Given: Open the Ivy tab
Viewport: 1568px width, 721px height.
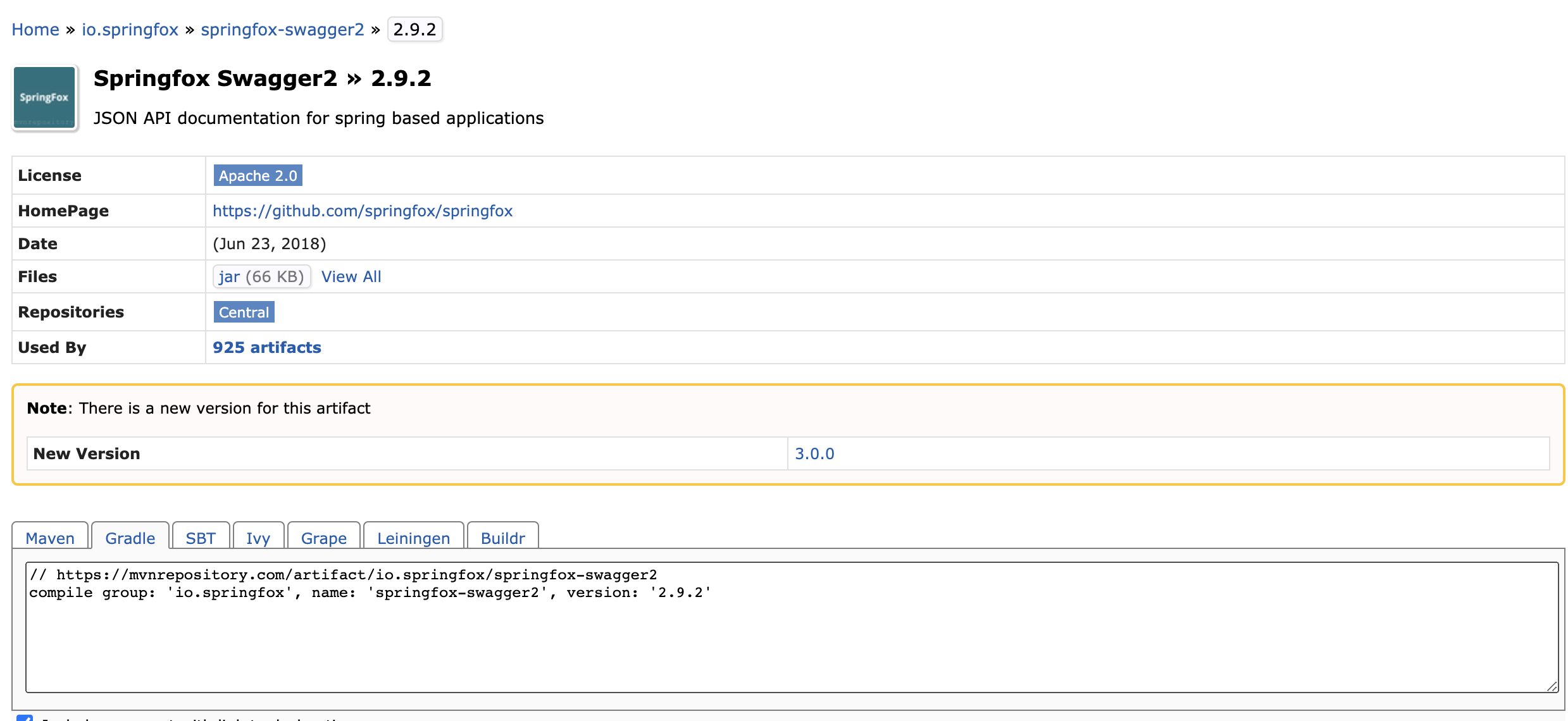Looking at the screenshot, I should pyautogui.click(x=258, y=538).
